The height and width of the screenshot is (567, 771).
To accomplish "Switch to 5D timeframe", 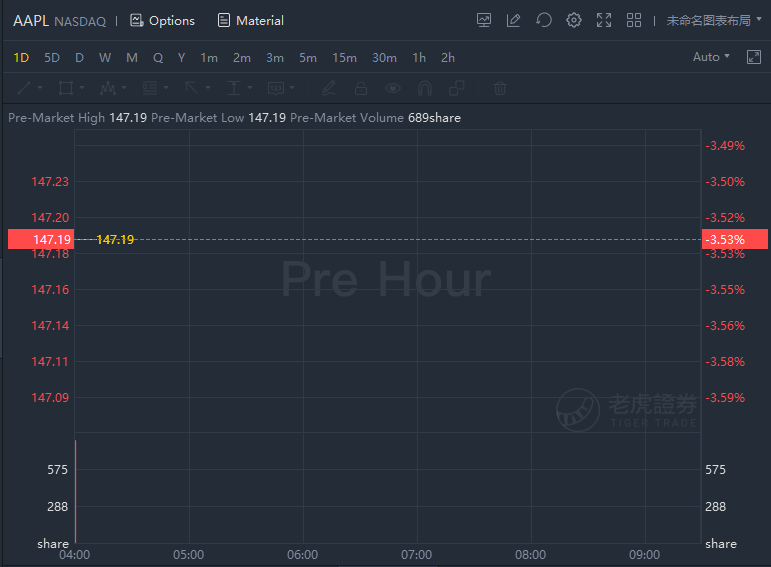I will 52,58.
